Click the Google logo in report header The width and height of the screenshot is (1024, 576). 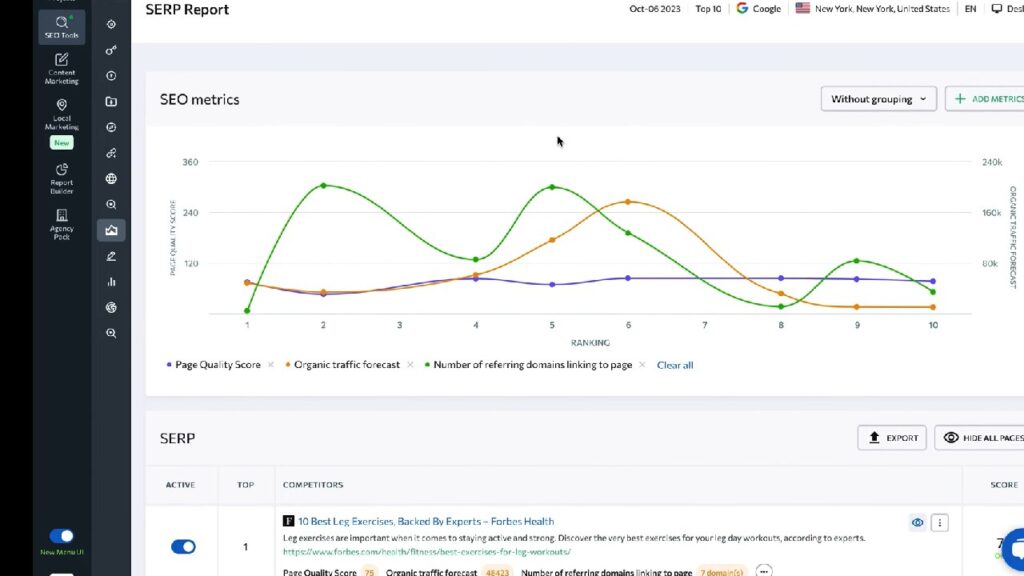pyautogui.click(x=742, y=8)
